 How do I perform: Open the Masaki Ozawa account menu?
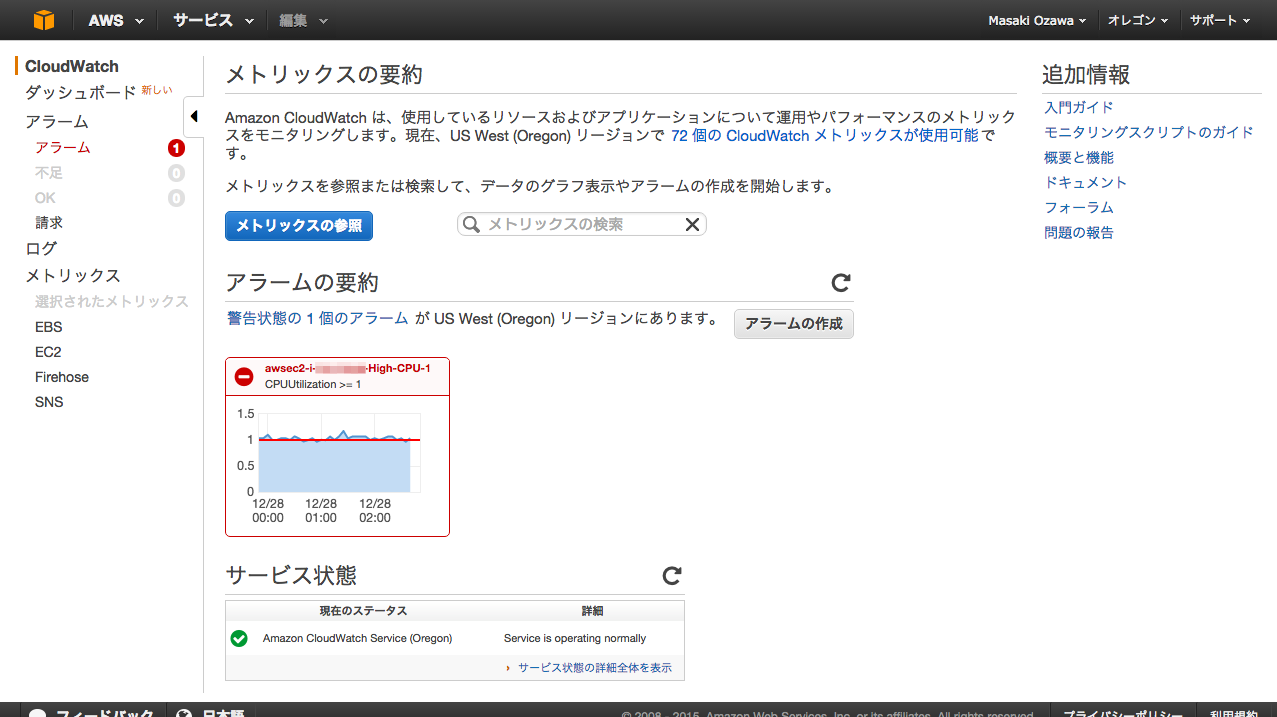(x=1037, y=20)
